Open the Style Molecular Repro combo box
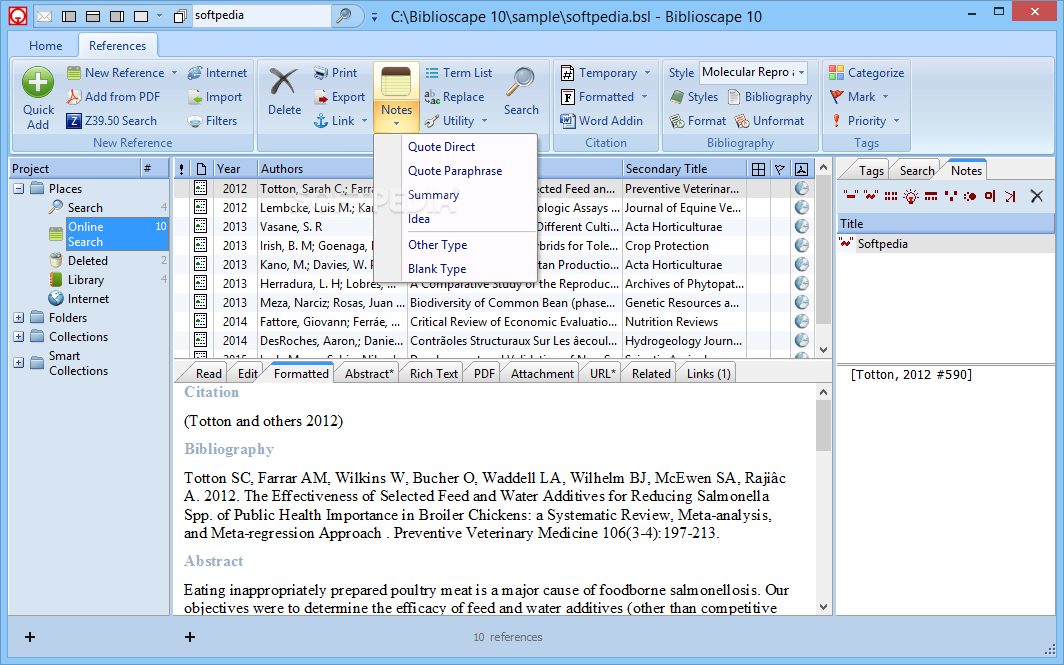This screenshot has width=1064, height=665. (753, 72)
